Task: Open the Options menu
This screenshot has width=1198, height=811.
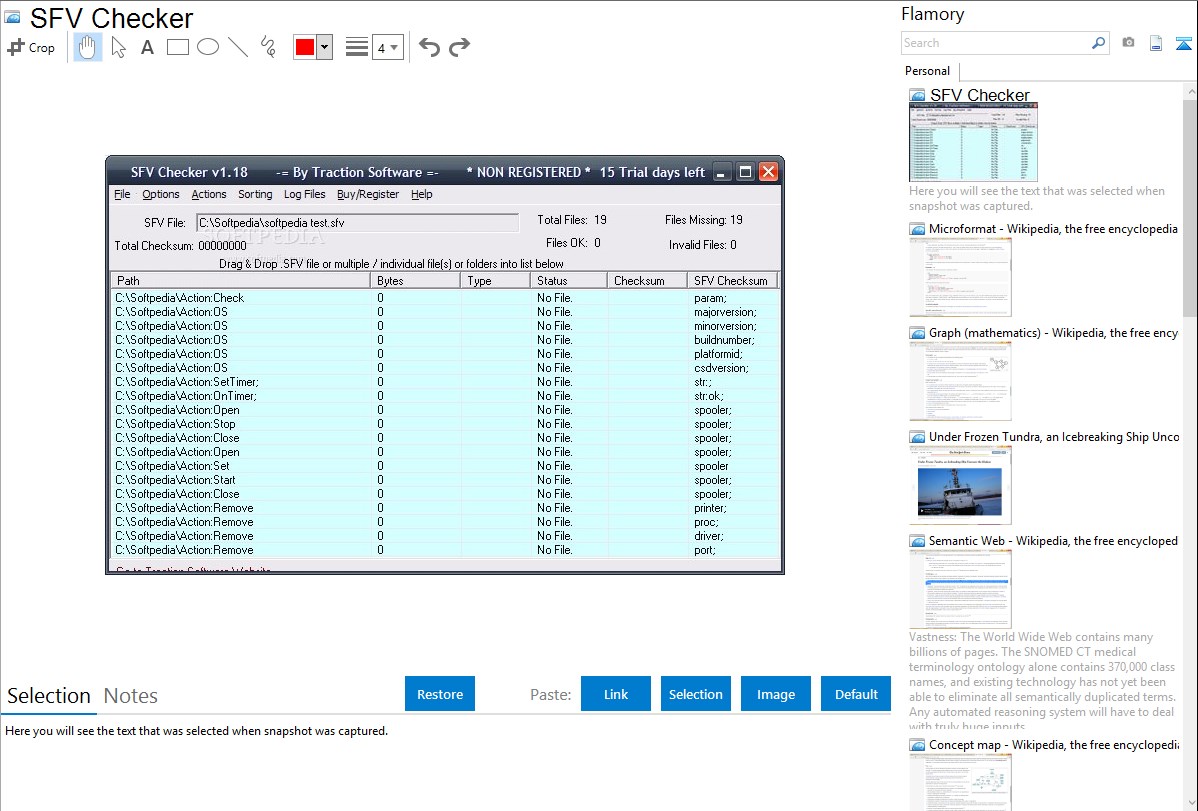Action: [x=160, y=194]
